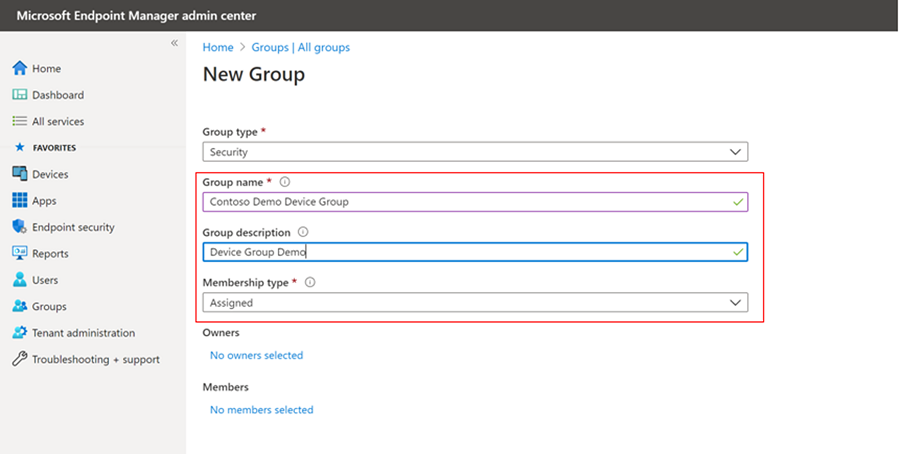Click info icon next to Group description

point(303,232)
